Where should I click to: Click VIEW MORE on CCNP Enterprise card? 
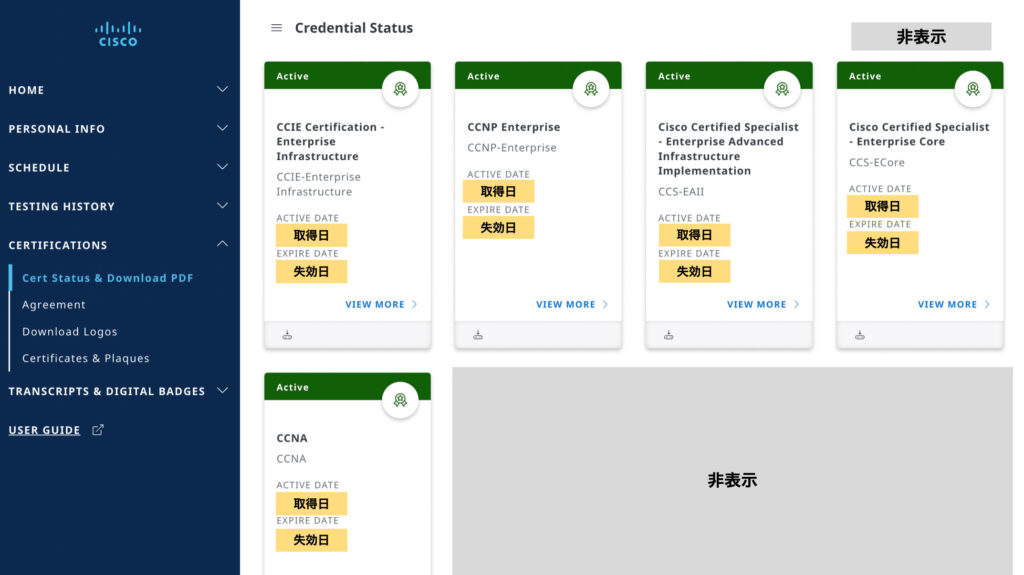[572, 304]
